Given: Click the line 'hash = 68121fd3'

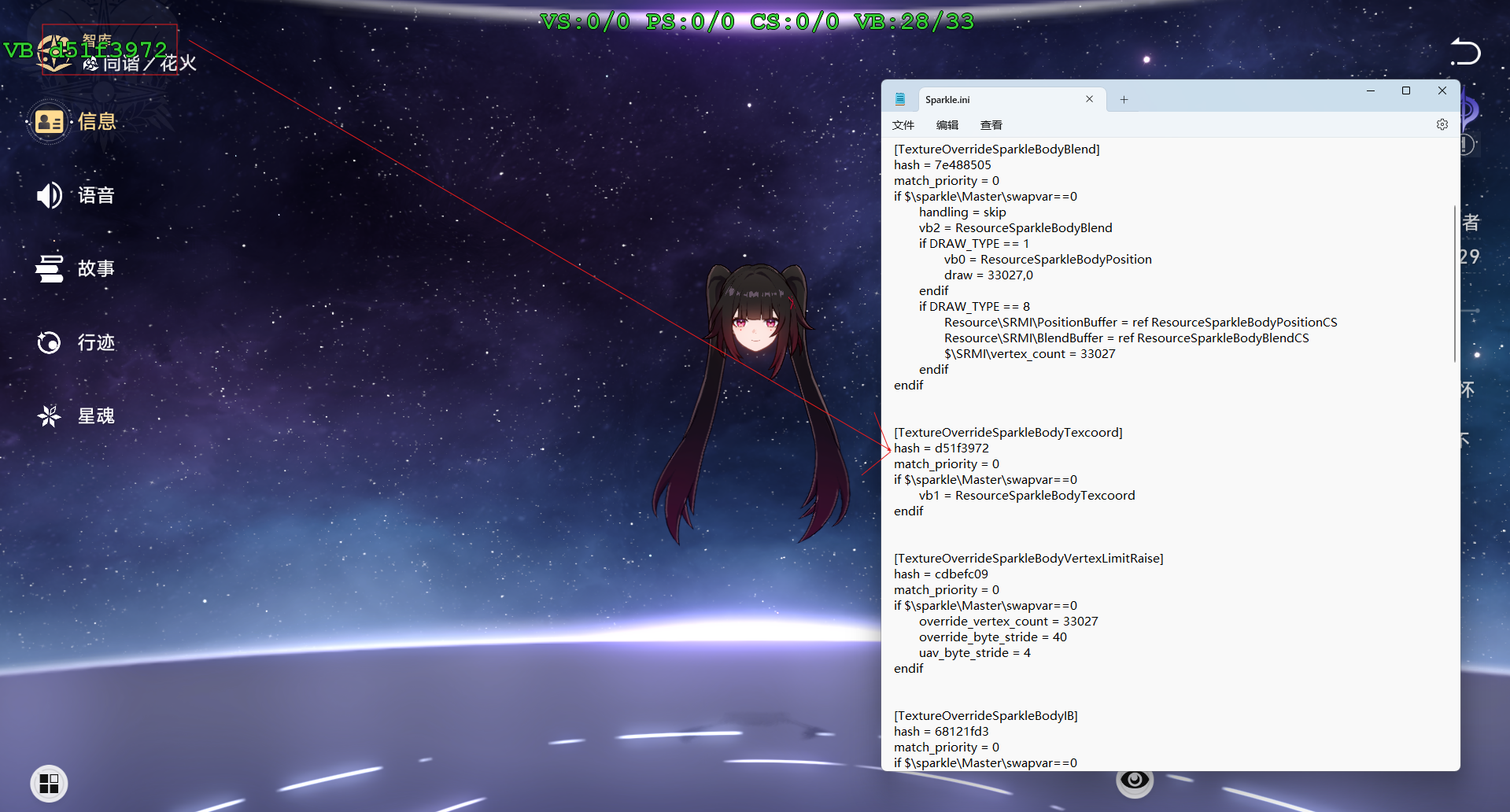Looking at the screenshot, I should point(941,732).
